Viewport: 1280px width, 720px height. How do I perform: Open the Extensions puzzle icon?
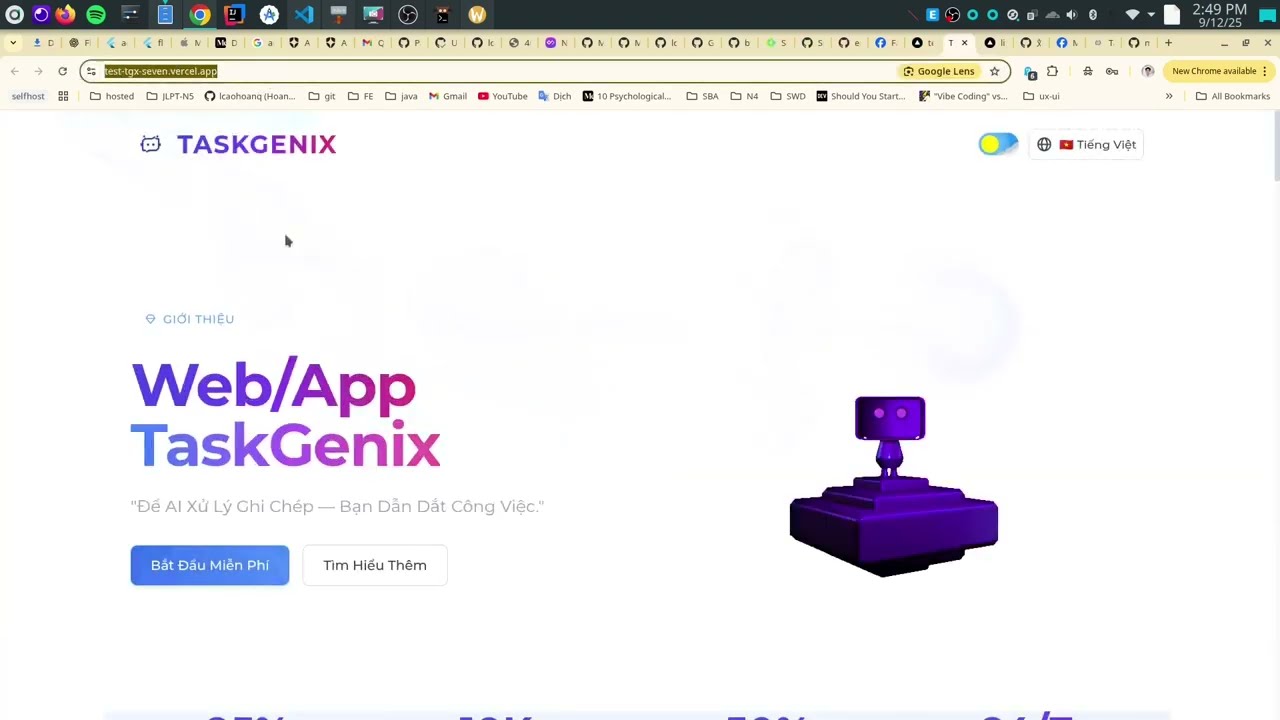1052,71
